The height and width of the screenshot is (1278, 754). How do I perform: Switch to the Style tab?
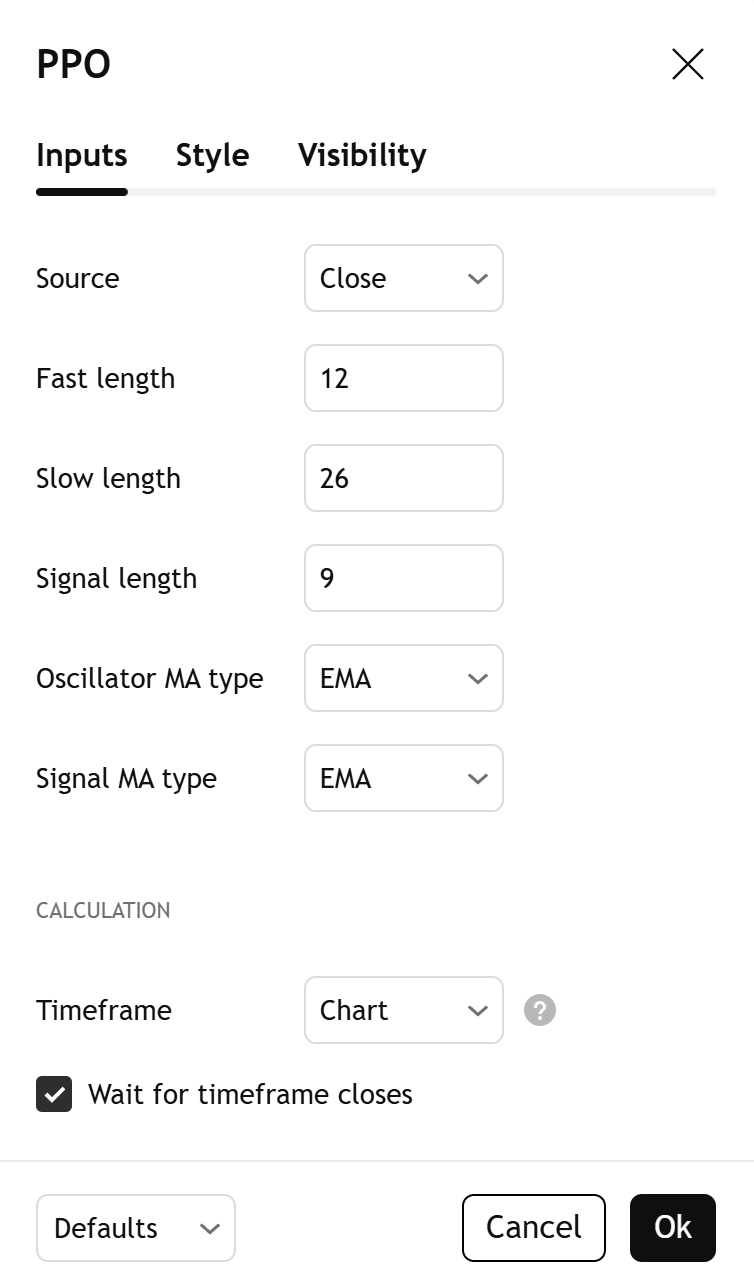[212, 155]
